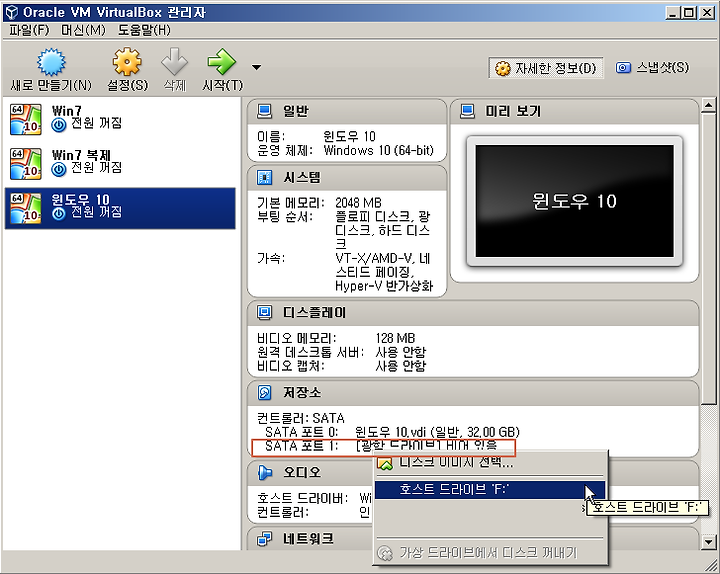Click the 미리 보기 section icon
Viewport: 720px width, 574px height.
point(467,111)
